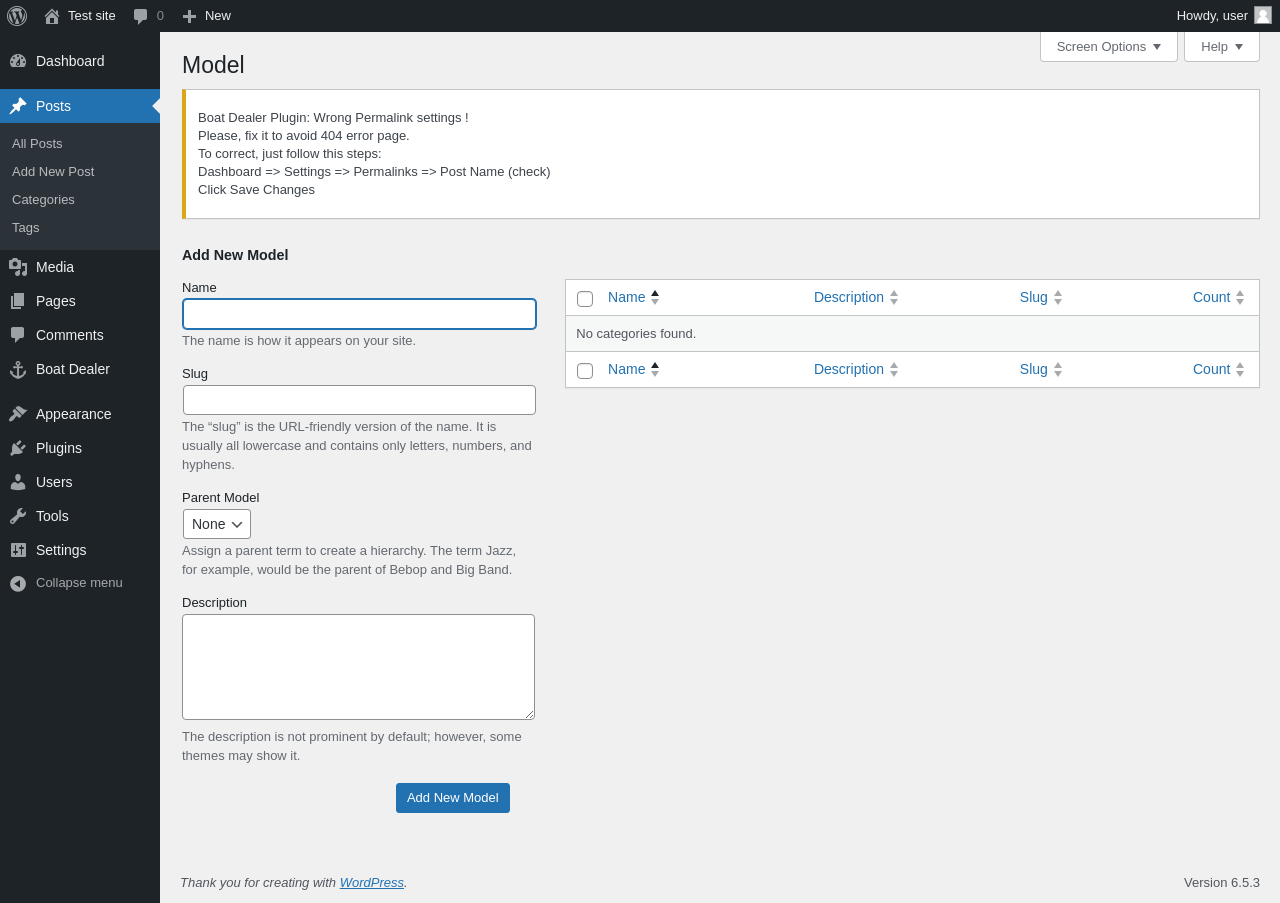Open the Plugins menu item
Image resolution: width=1280 pixels, height=903 pixels.
coord(80,448)
